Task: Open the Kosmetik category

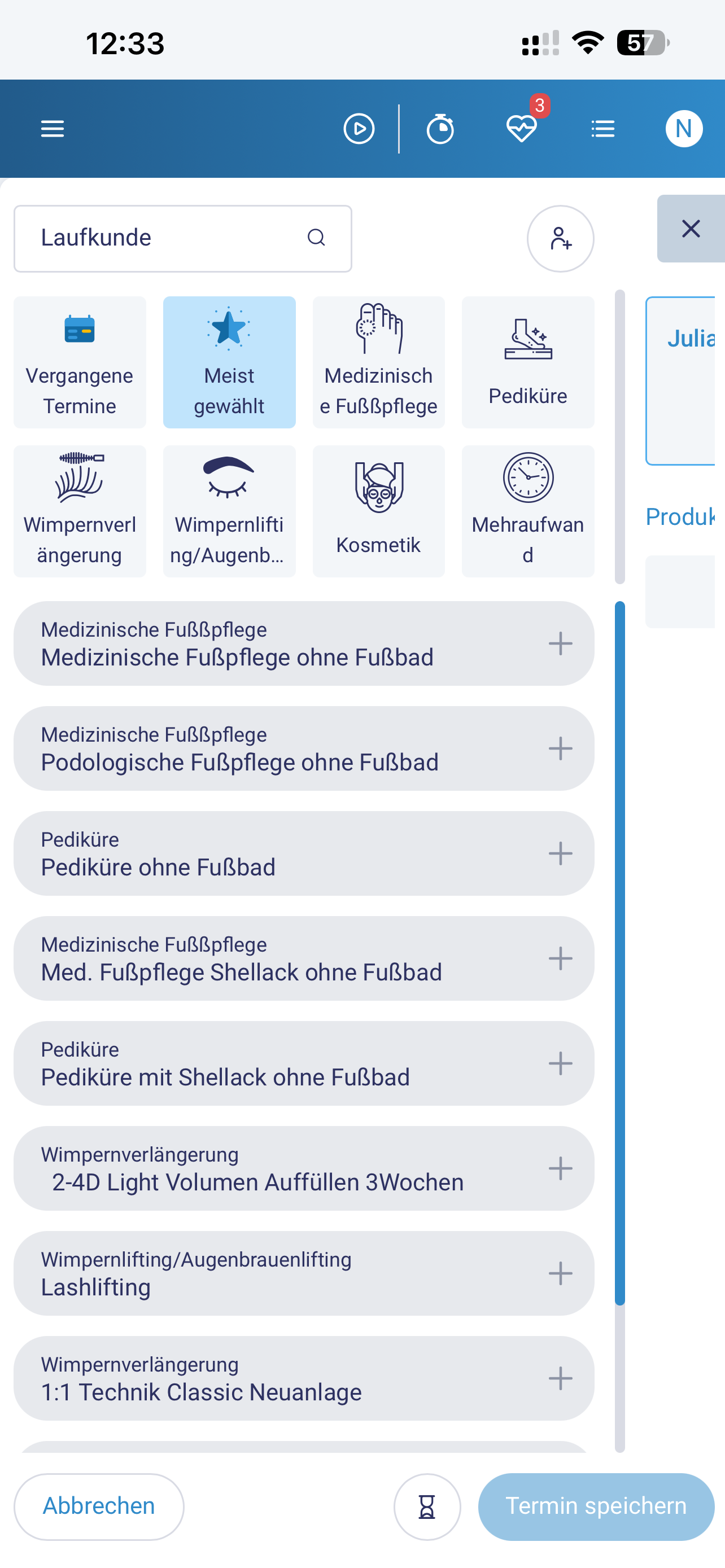Action: pos(378,511)
